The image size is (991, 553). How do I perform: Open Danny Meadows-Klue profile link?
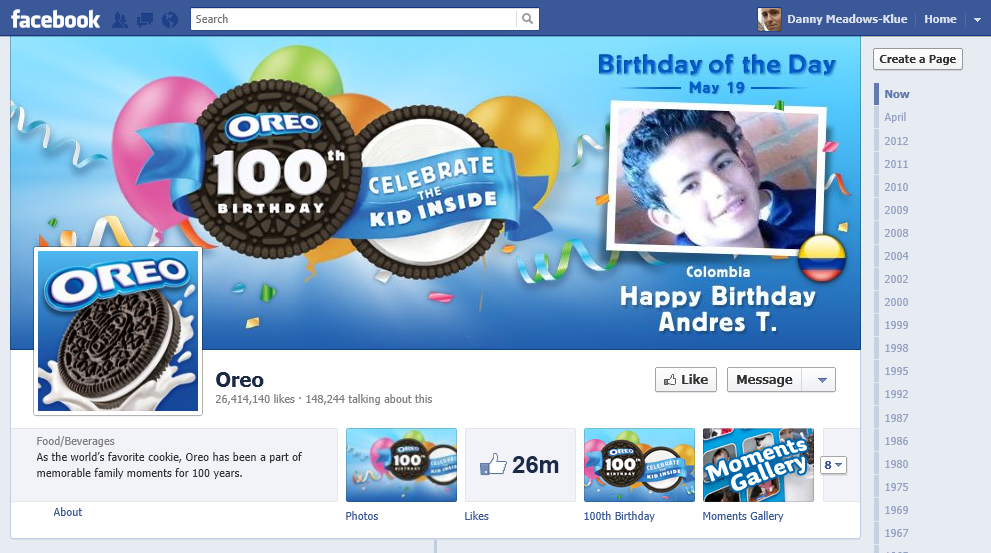point(847,19)
